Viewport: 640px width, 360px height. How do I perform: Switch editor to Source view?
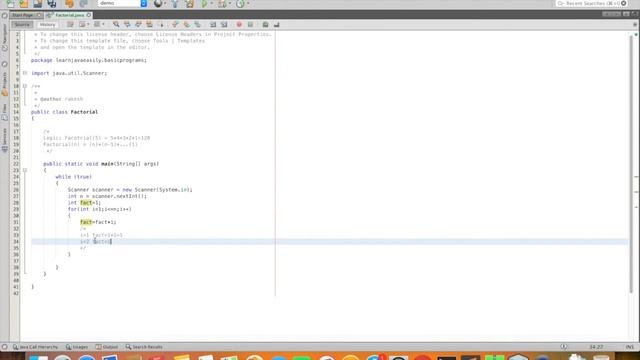pos(22,24)
